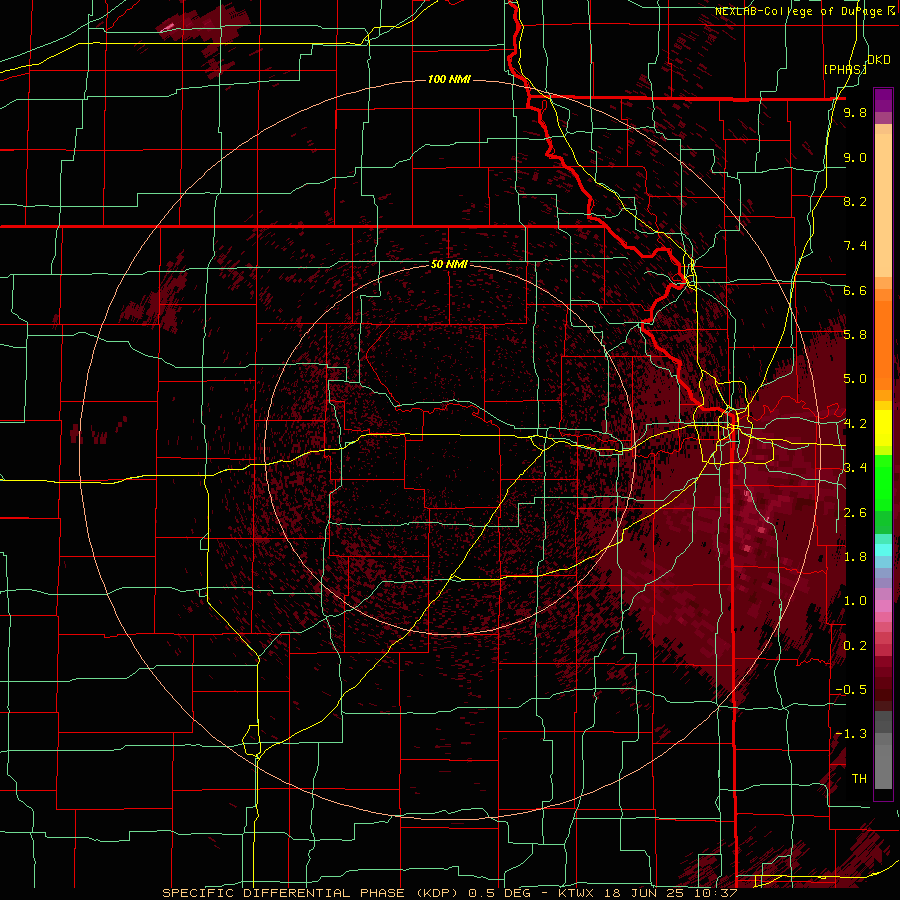
Task: Click the -1.3 scale value
Action: point(851,734)
